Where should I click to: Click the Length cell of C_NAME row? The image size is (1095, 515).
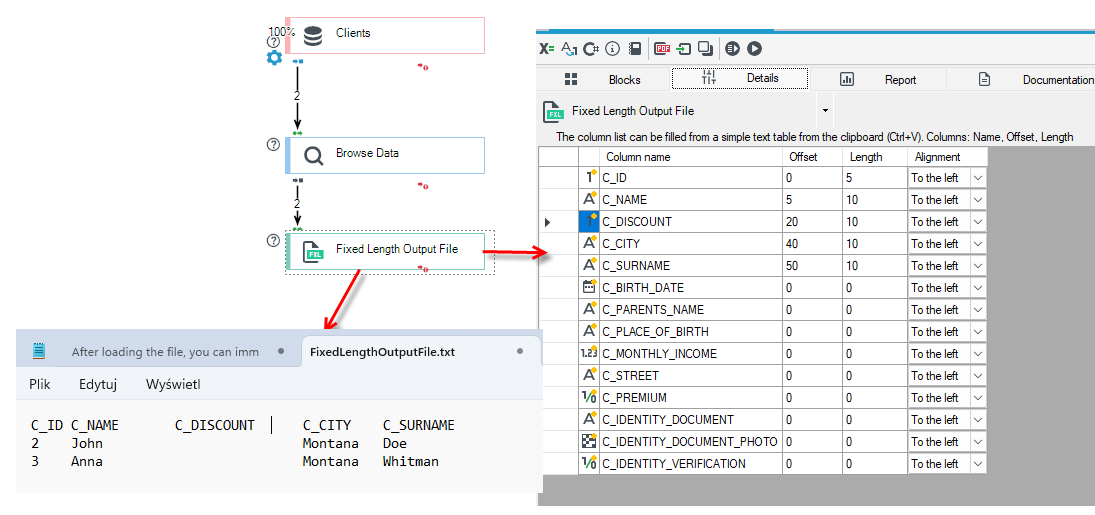pyautogui.click(x=874, y=200)
